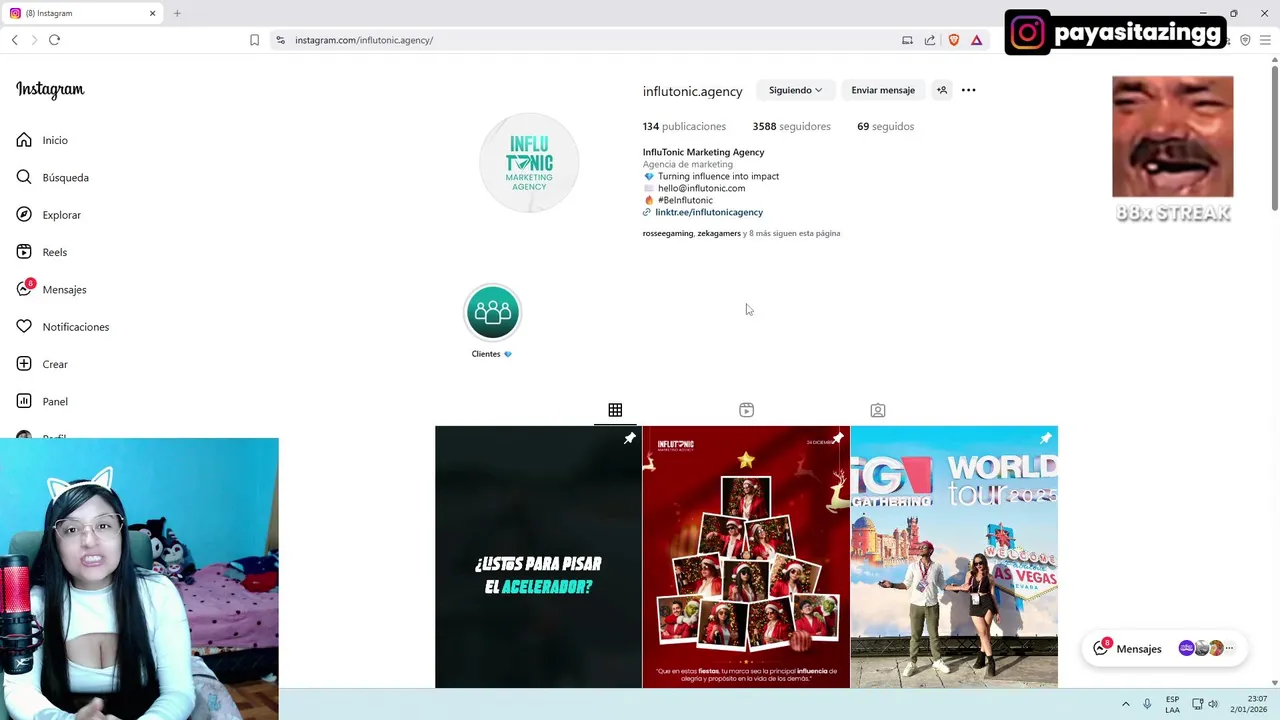Click the browser forward arrow
The height and width of the screenshot is (720, 1280).
click(x=34, y=40)
